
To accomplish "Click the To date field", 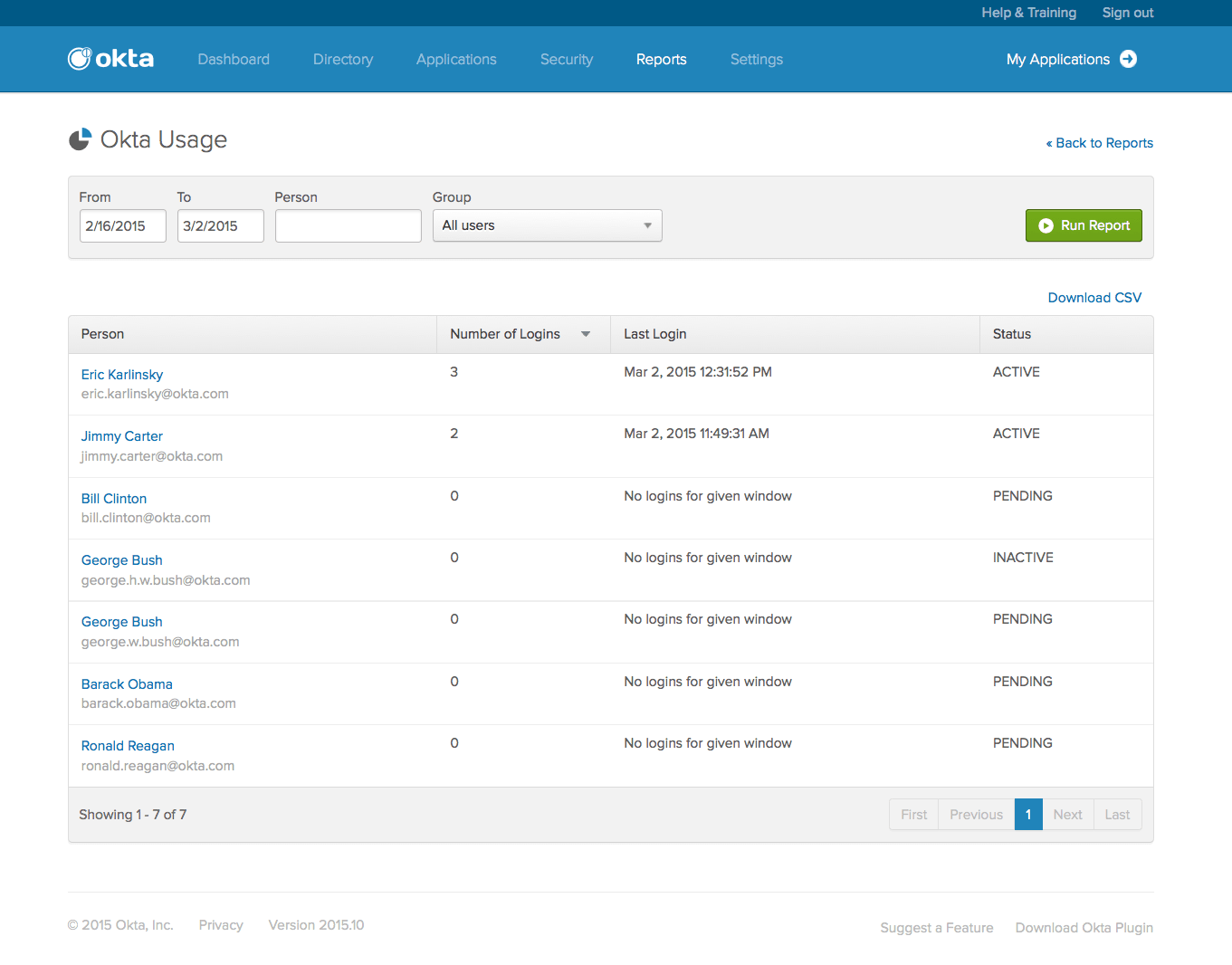I will (220, 225).
